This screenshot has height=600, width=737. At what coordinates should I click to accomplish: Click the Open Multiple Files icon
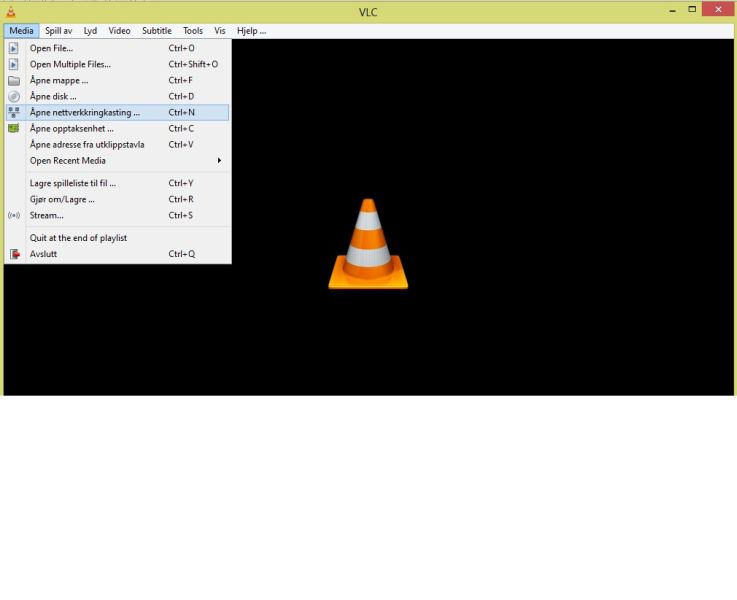(14, 64)
